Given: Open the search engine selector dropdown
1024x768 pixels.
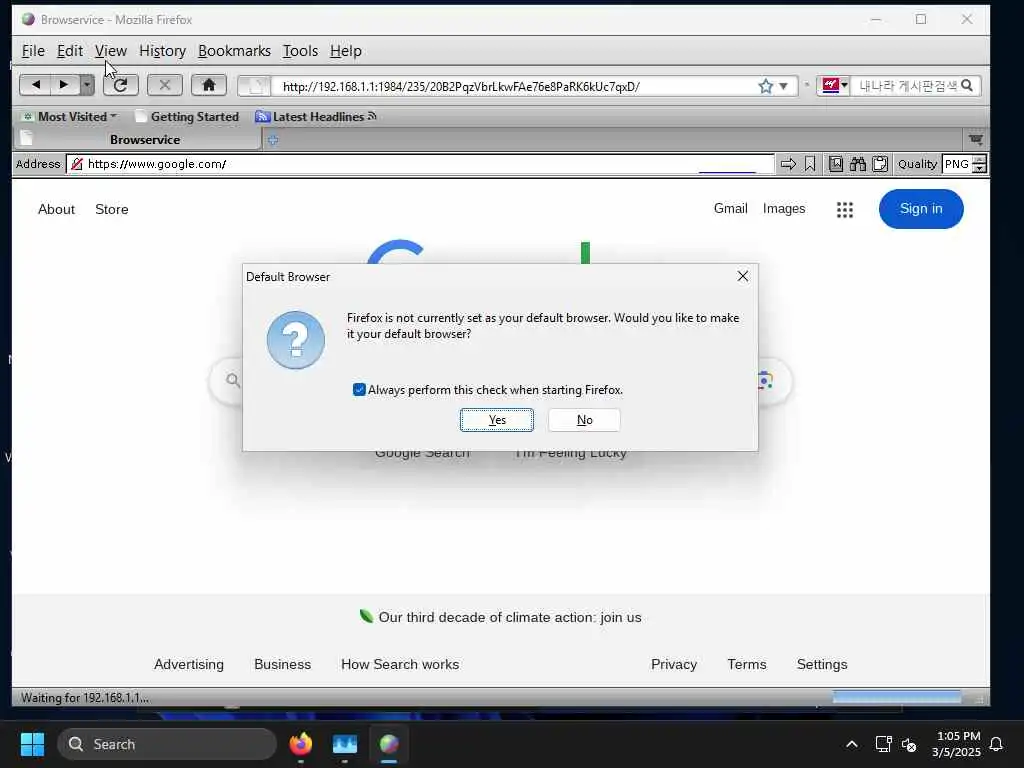Looking at the screenshot, I should point(834,86).
